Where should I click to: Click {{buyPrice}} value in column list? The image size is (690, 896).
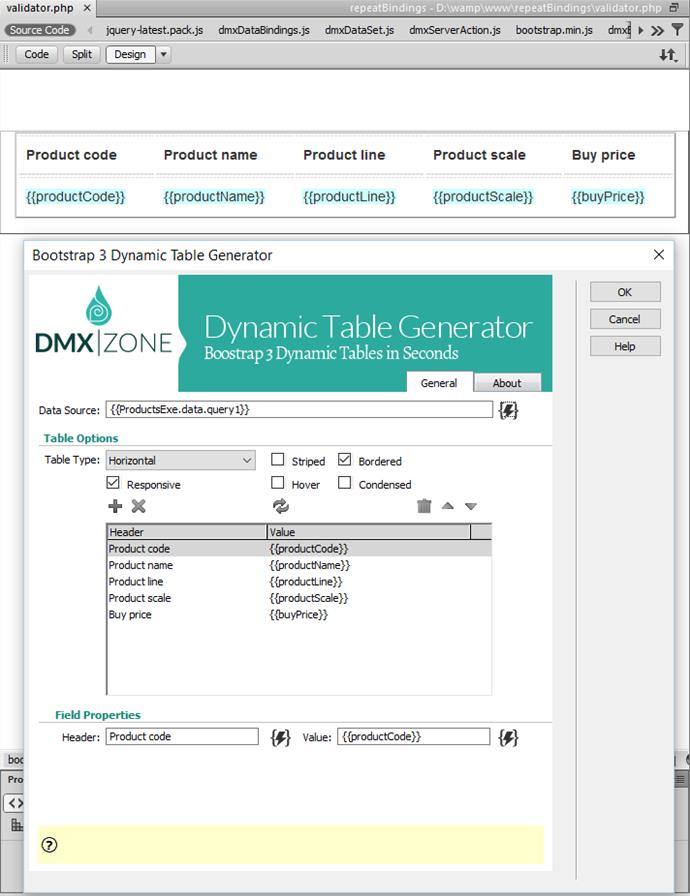pos(299,615)
